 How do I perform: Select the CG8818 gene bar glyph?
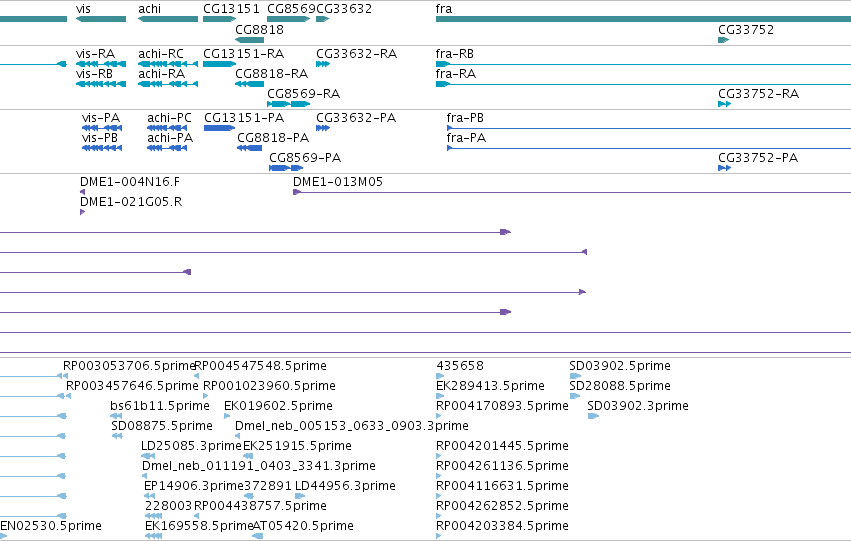[250, 40]
